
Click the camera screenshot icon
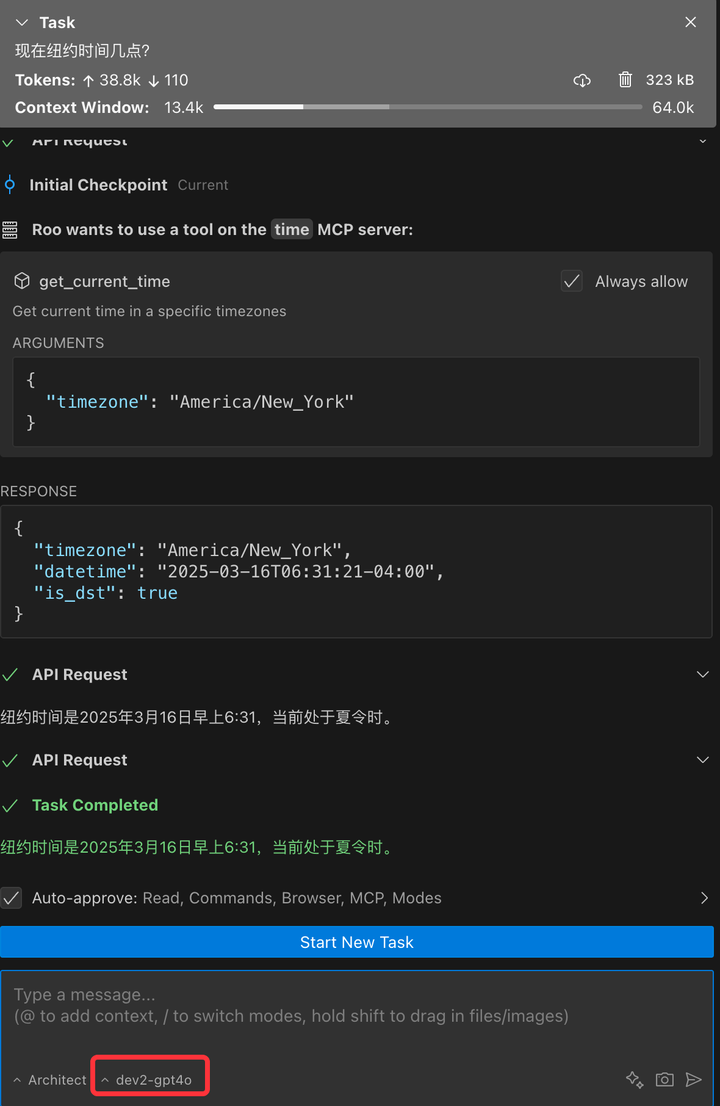click(x=664, y=1080)
